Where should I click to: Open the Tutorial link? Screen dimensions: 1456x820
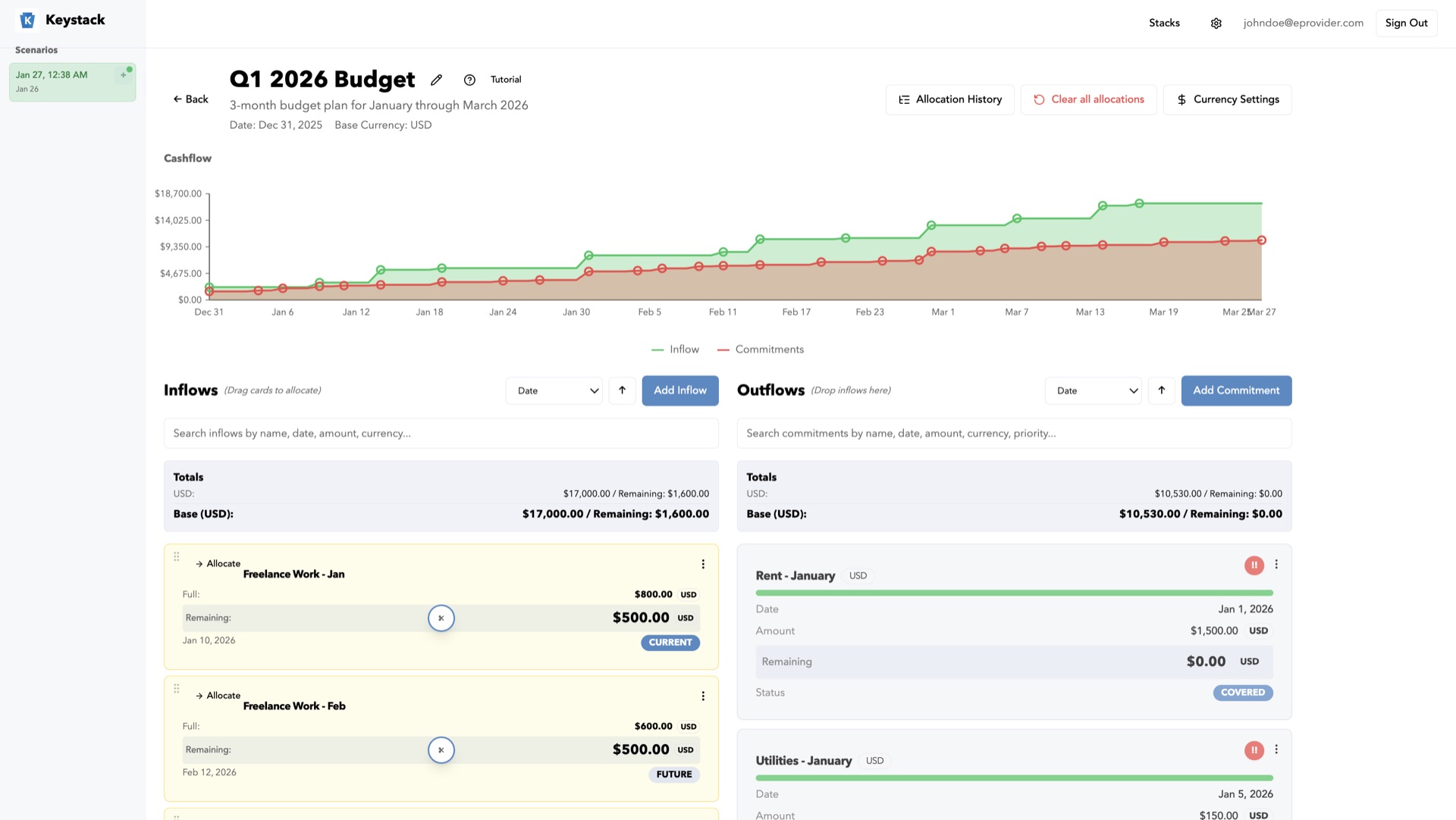(506, 79)
